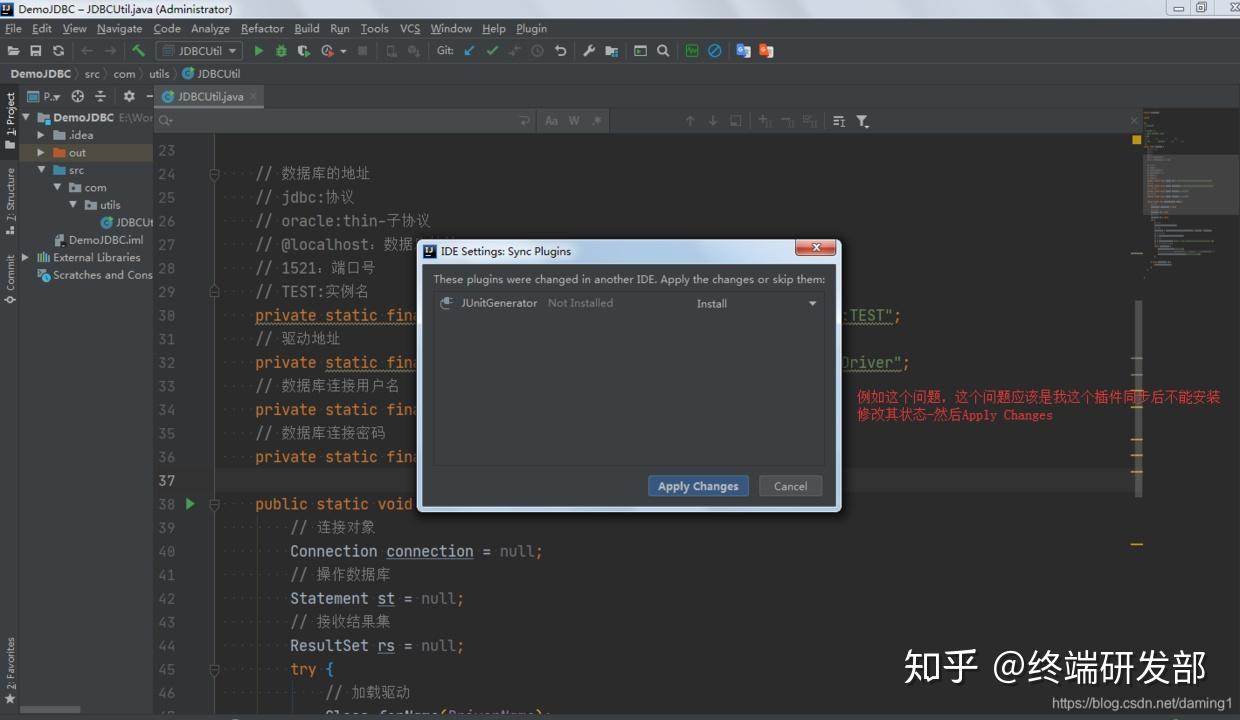
Task: Open the Project view selector dropdown
Action: [44, 97]
